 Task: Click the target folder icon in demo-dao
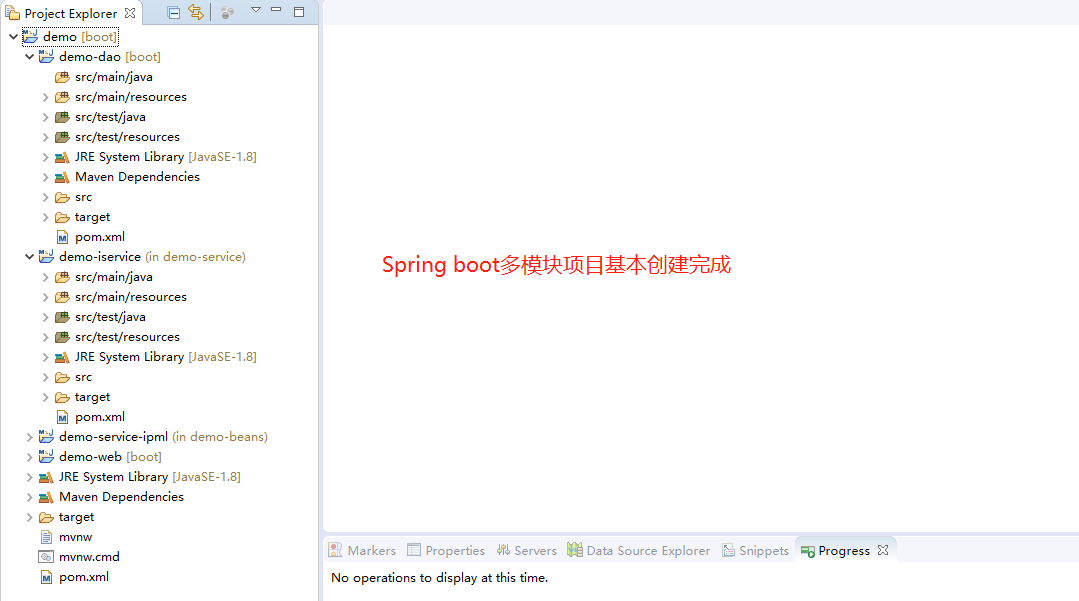(x=62, y=217)
